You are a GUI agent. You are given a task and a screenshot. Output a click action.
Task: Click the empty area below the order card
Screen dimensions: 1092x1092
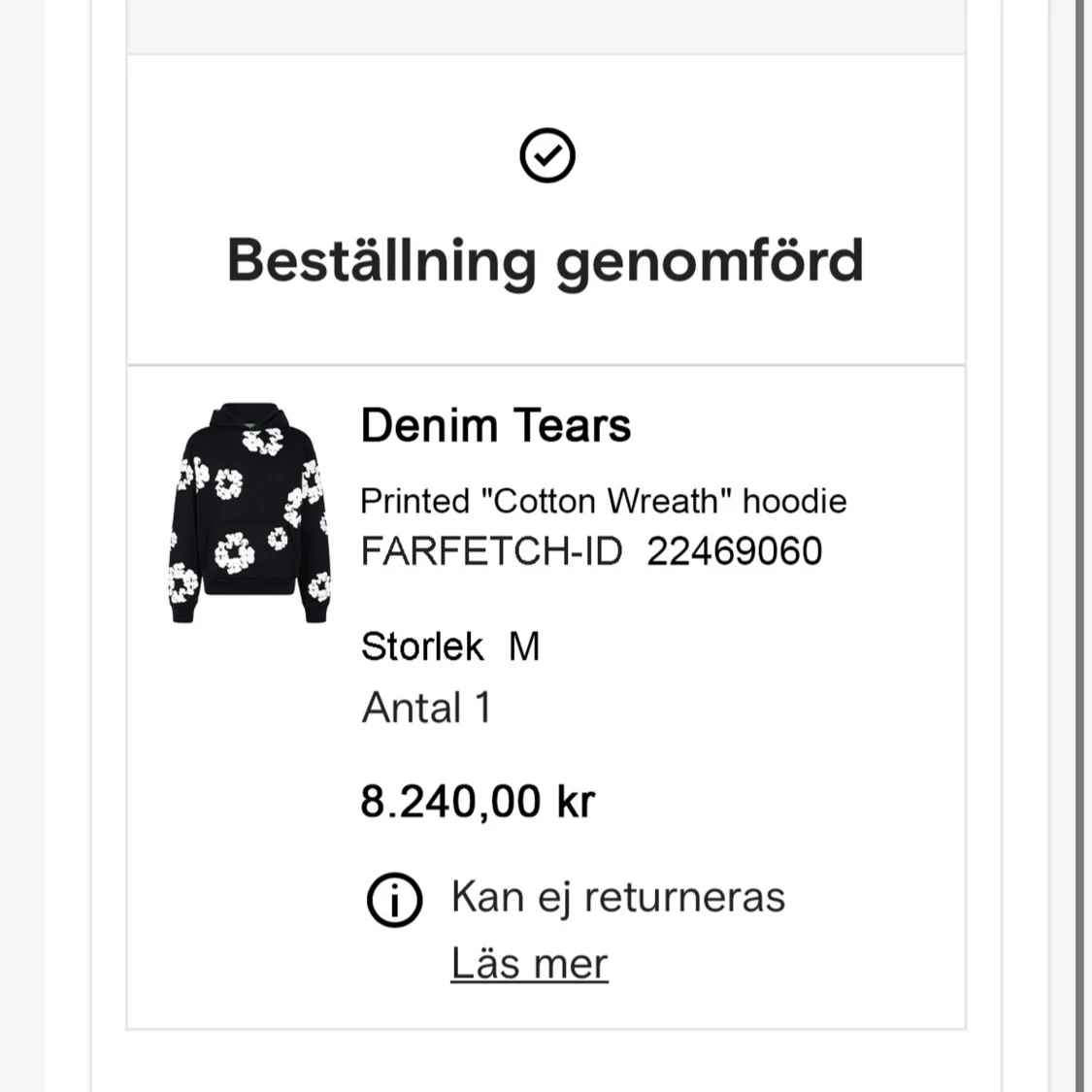546,1061
